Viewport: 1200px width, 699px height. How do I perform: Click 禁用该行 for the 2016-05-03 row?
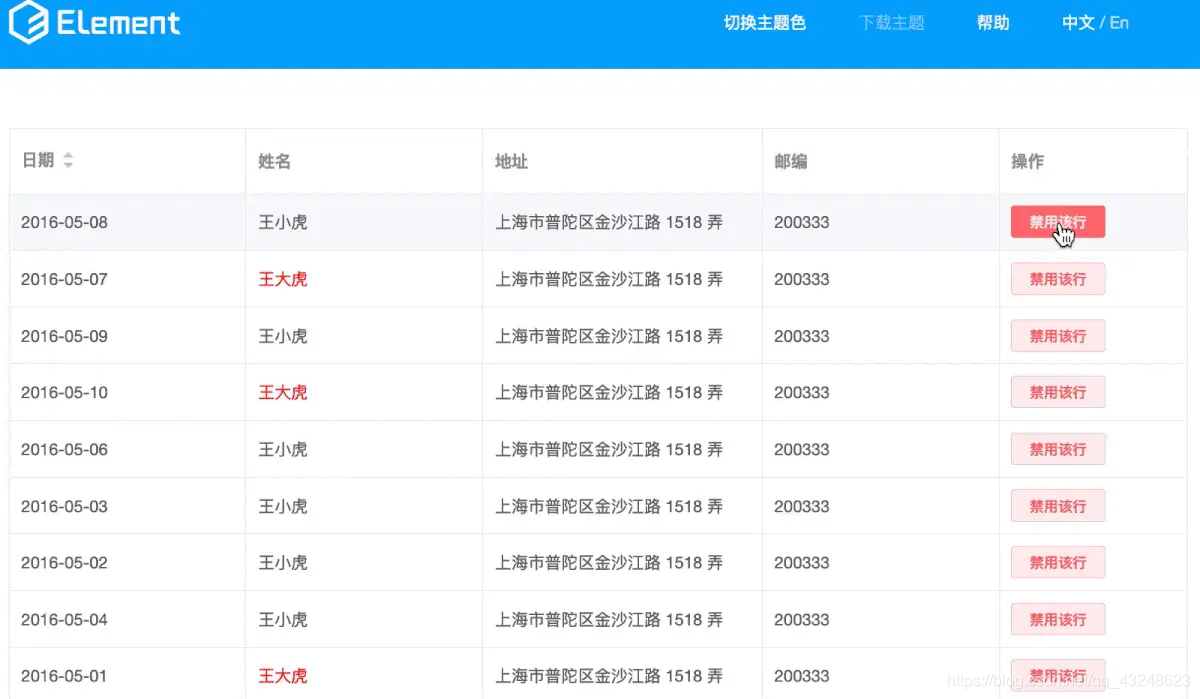(1057, 505)
